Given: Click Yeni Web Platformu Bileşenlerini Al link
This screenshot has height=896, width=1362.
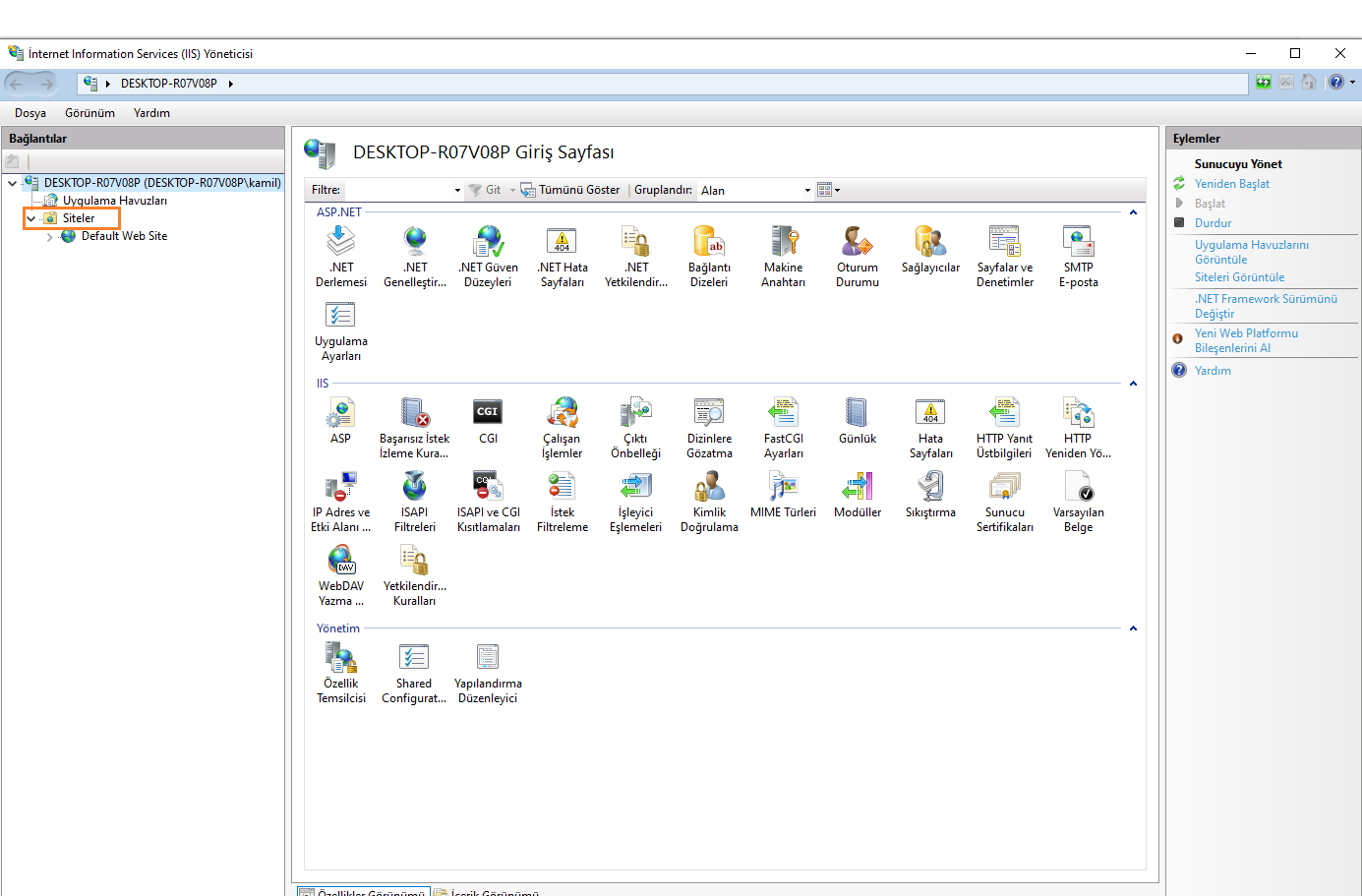Looking at the screenshot, I should point(1246,340).
